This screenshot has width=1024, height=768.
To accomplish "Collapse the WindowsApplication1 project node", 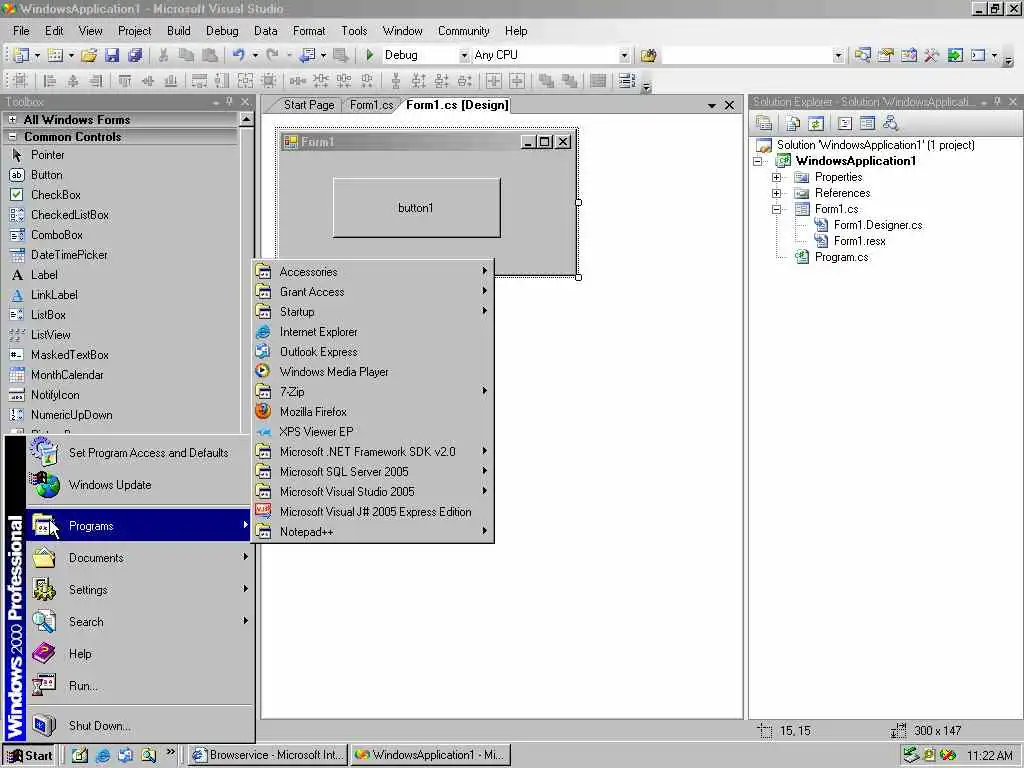I will click(x=758, y=161).
